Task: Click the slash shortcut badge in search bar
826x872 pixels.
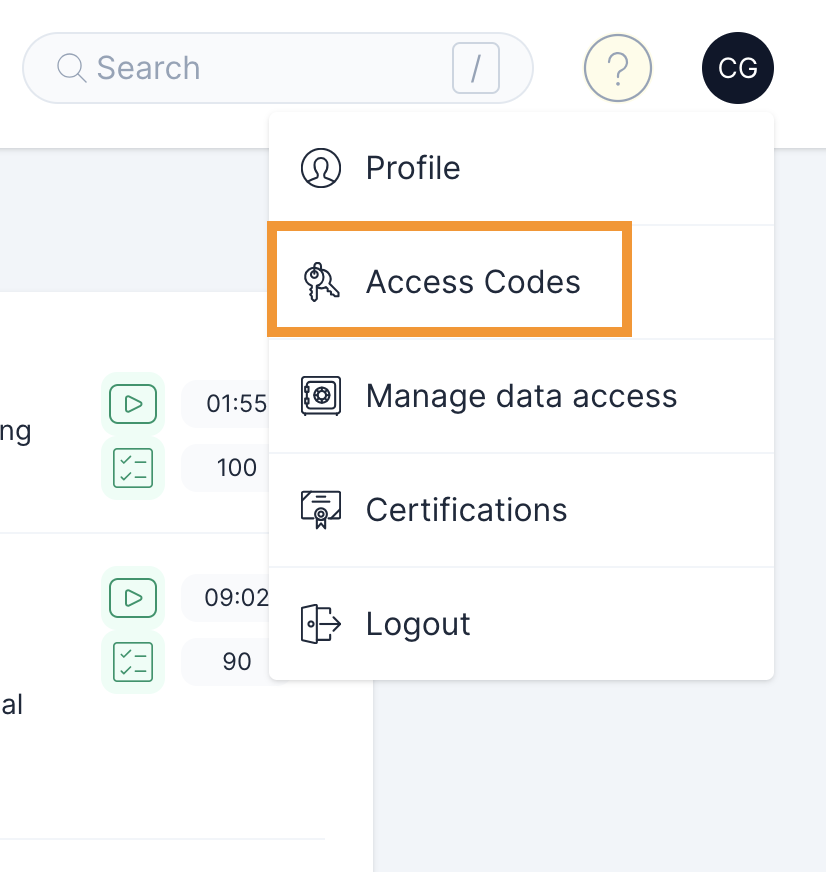Action: [474, 67]
